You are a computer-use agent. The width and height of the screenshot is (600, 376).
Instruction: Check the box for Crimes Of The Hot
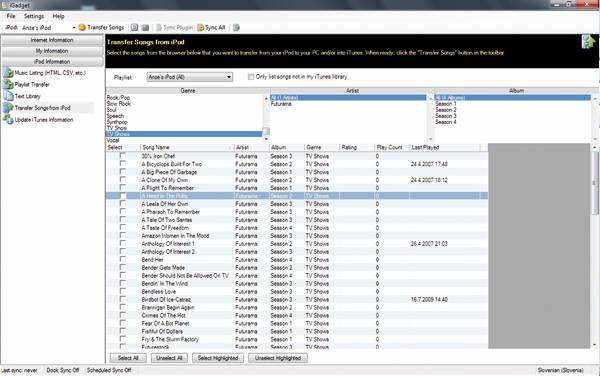point(122,316)
